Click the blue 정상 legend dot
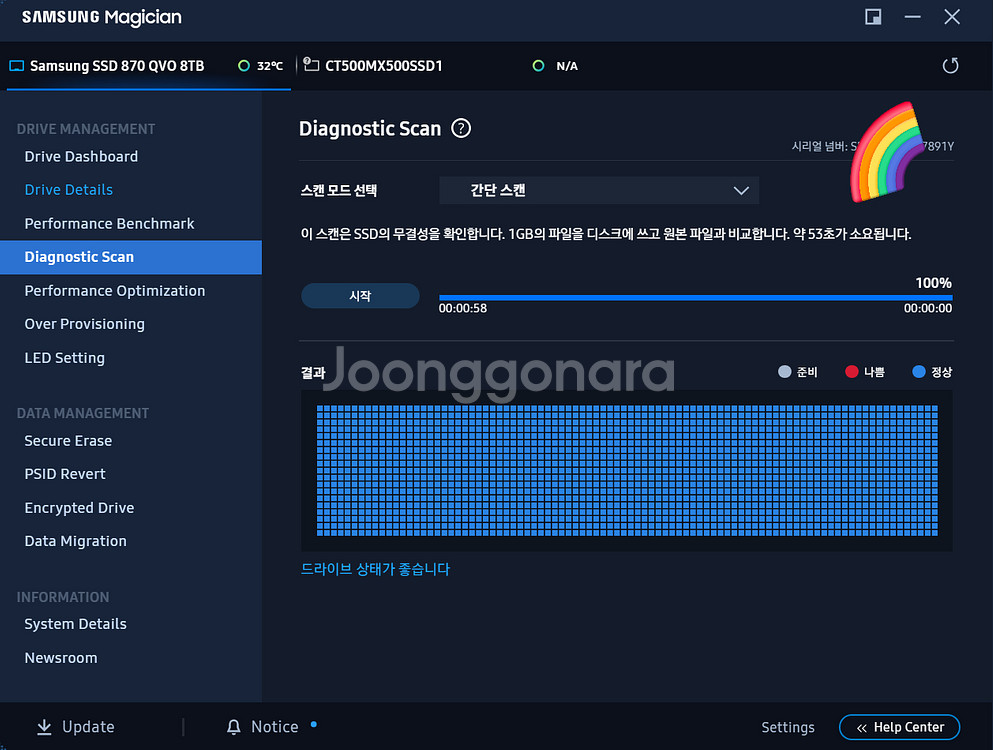The width and height of the screenshot is (993, 750). pos(919,372)
